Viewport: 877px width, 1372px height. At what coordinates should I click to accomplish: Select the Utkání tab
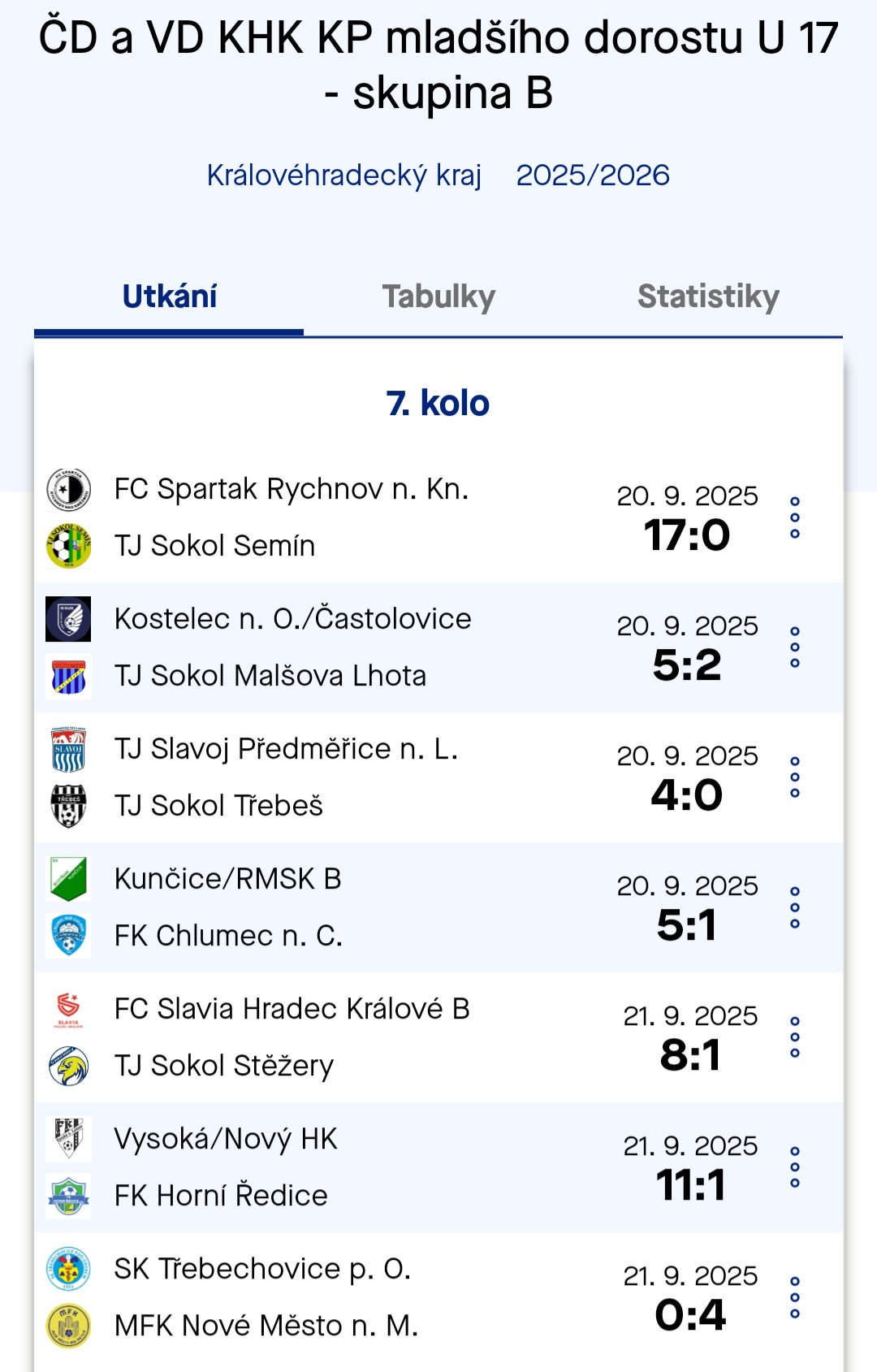[x=169, y=297]
